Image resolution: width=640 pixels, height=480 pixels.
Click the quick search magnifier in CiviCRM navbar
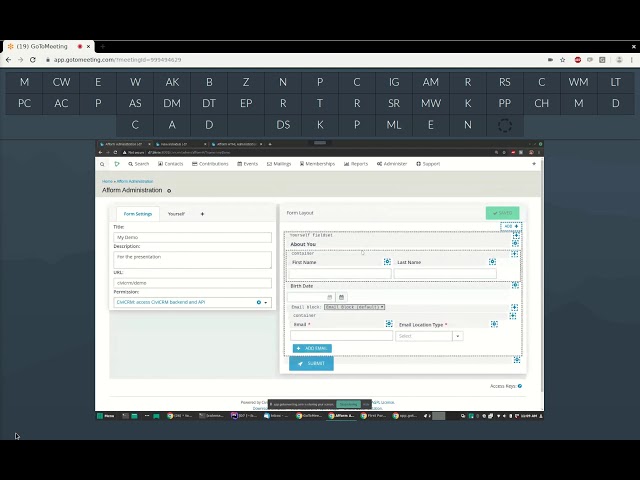point(102,164)
